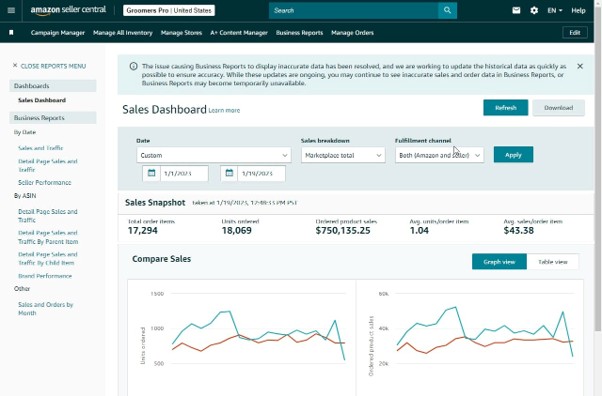Select Sales Dashboard in the sidebar
Screen dimensions: 602x396
(x=42, y=100)
